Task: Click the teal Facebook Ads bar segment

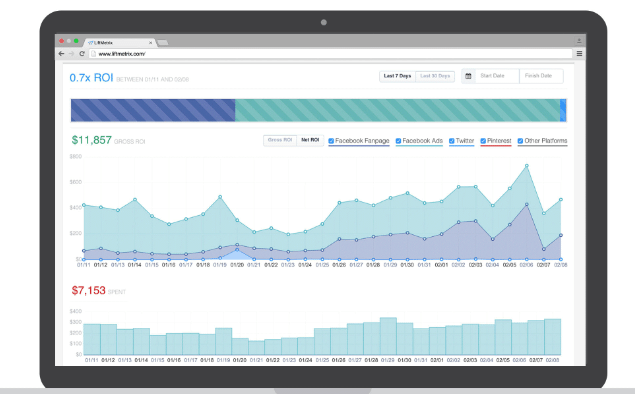Action: pyautogui.click(x=397, y=110)
